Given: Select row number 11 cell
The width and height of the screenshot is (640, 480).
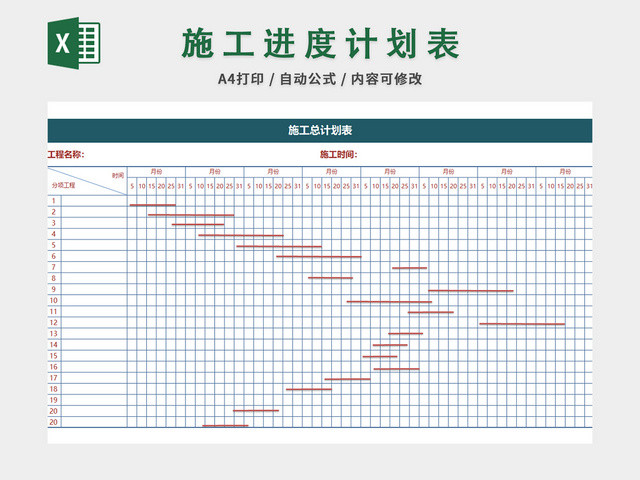Looking at the screenshot, I should click(x=54, y=311).
